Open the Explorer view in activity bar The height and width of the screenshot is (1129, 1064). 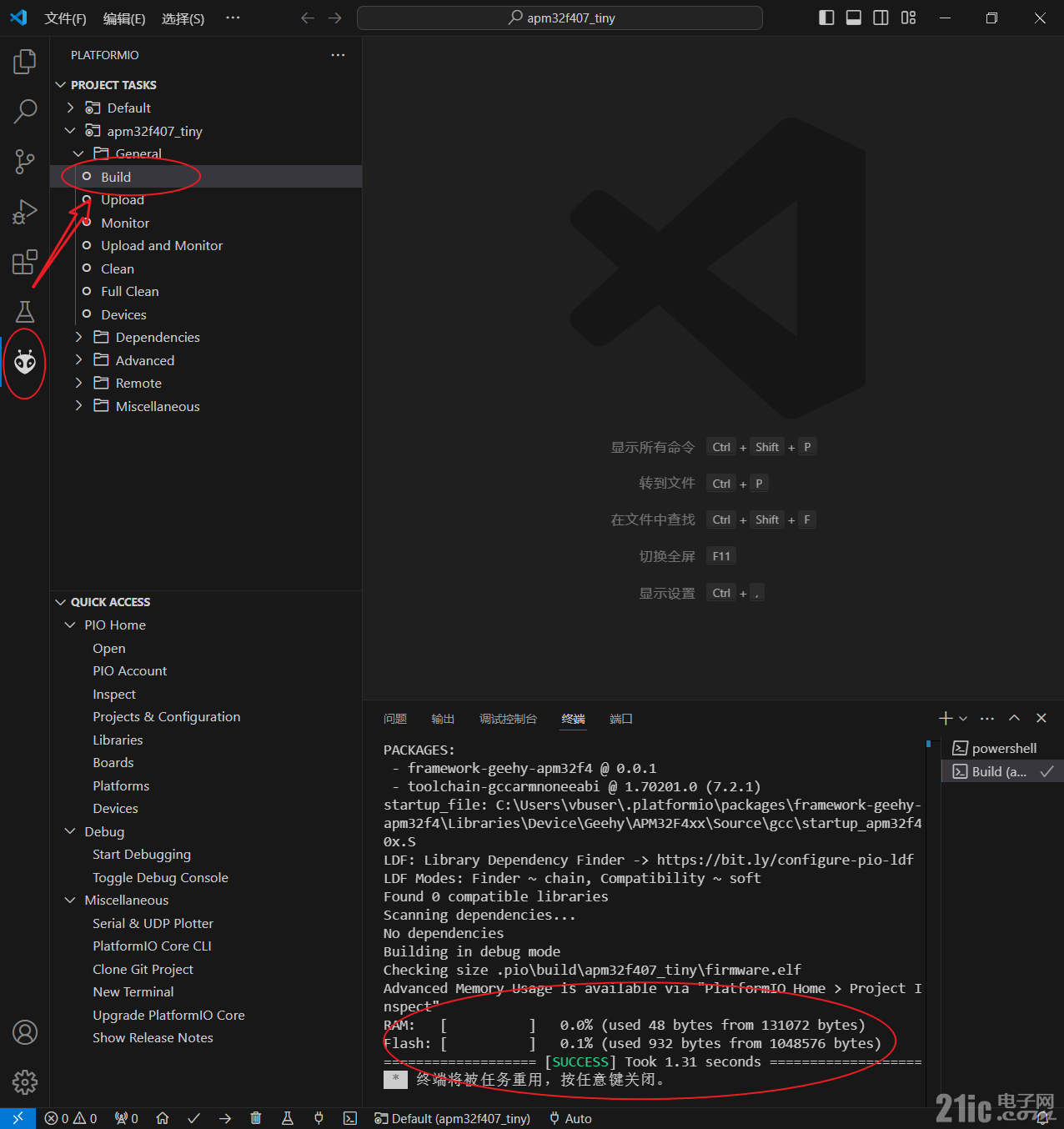click(x=25, y=61)
